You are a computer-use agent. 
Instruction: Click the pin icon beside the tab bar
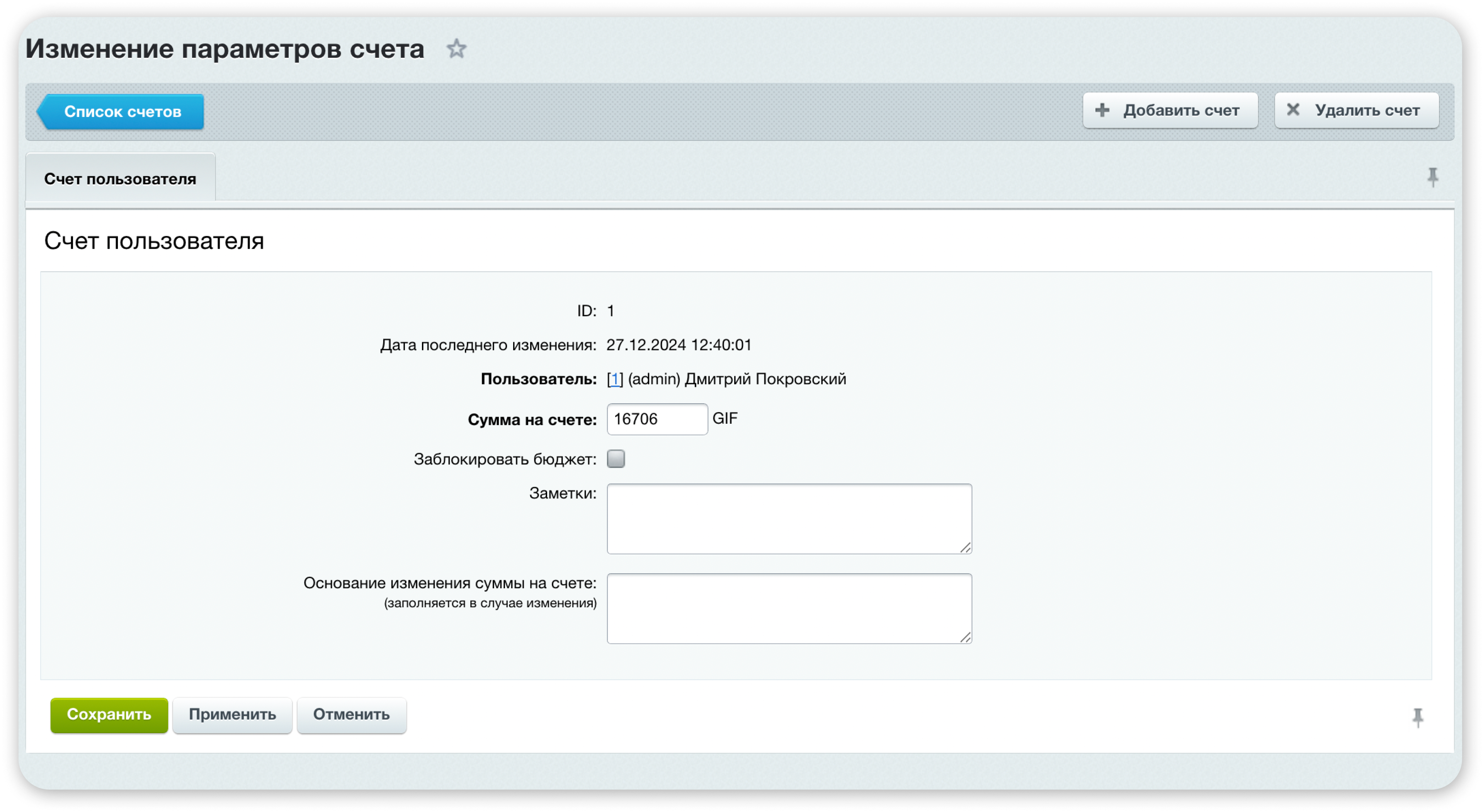click(1432, 177)
